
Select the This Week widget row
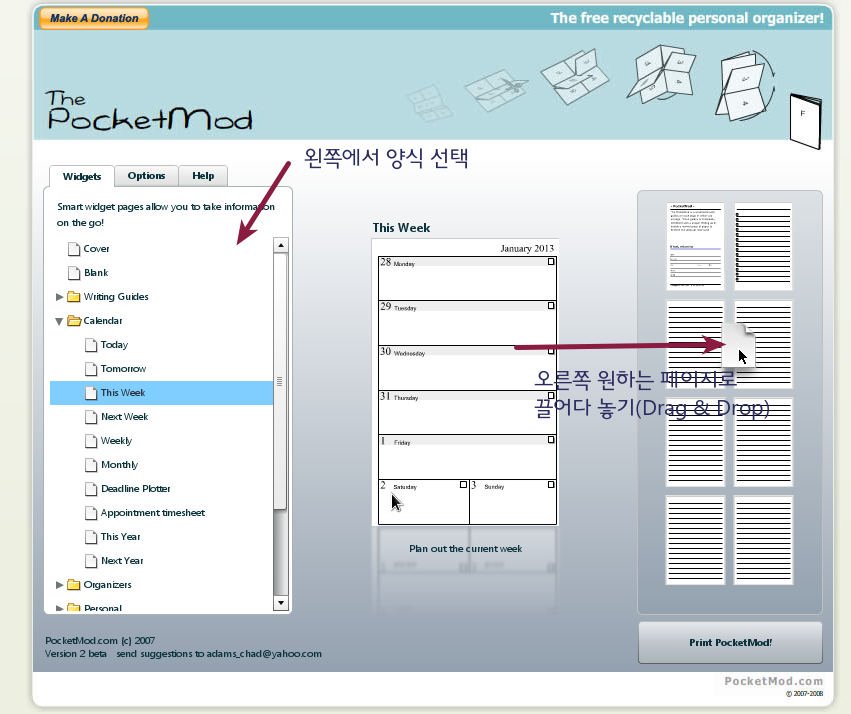coord(161,393)
